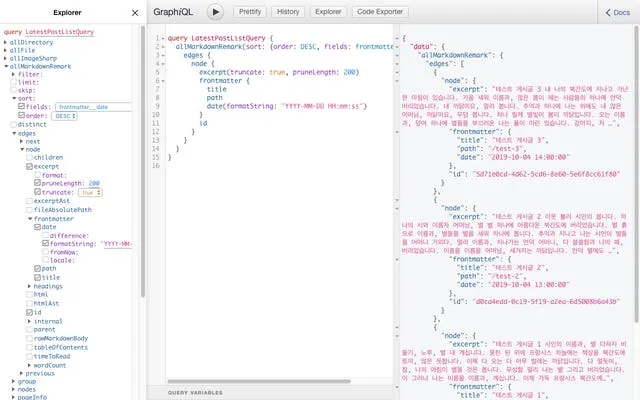Fold the frontmatter block in the query editor
This screenshot has height=400, width=640.
pos(165,80)
